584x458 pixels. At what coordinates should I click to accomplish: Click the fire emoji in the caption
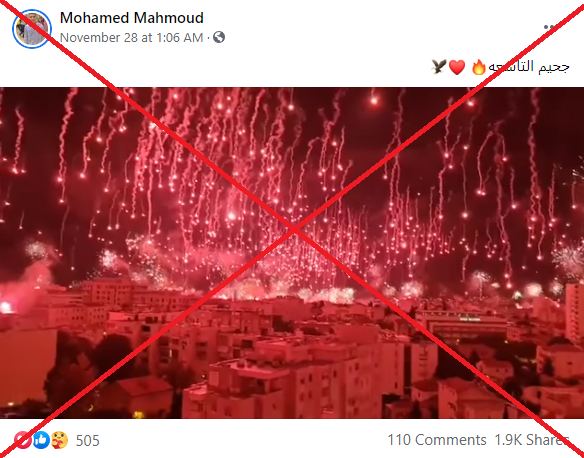pos(479,67)
